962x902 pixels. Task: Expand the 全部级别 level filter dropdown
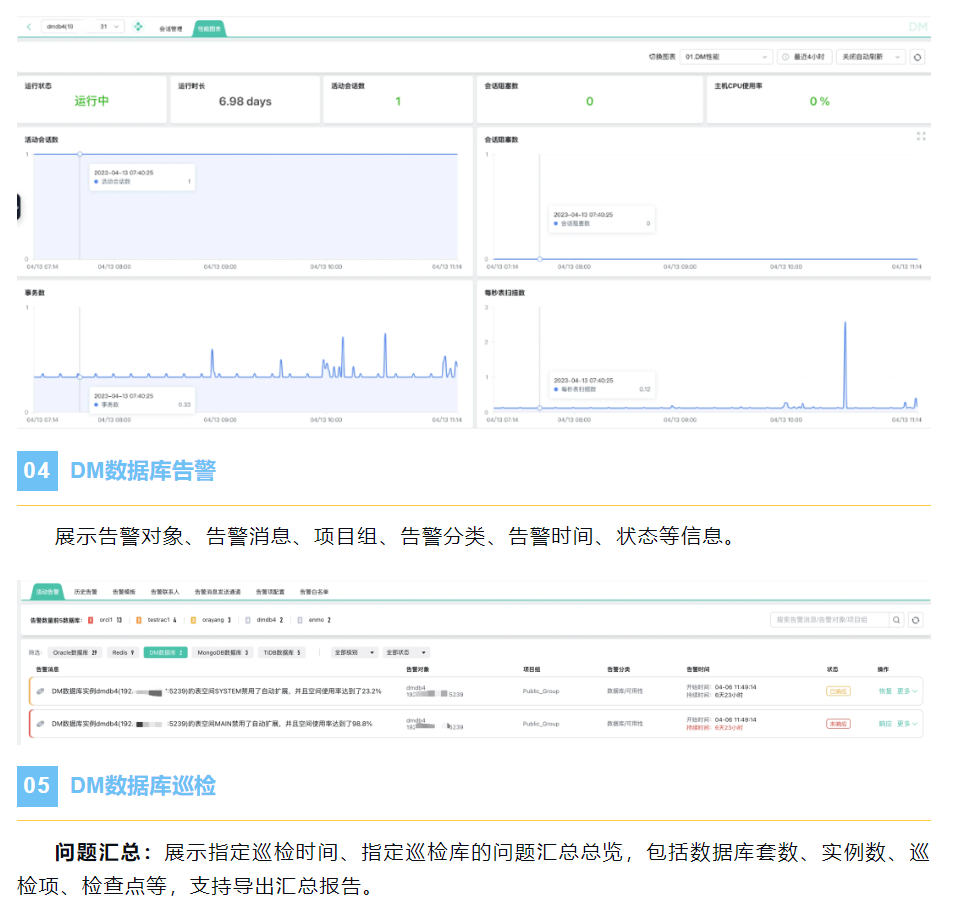pos(355,652)
